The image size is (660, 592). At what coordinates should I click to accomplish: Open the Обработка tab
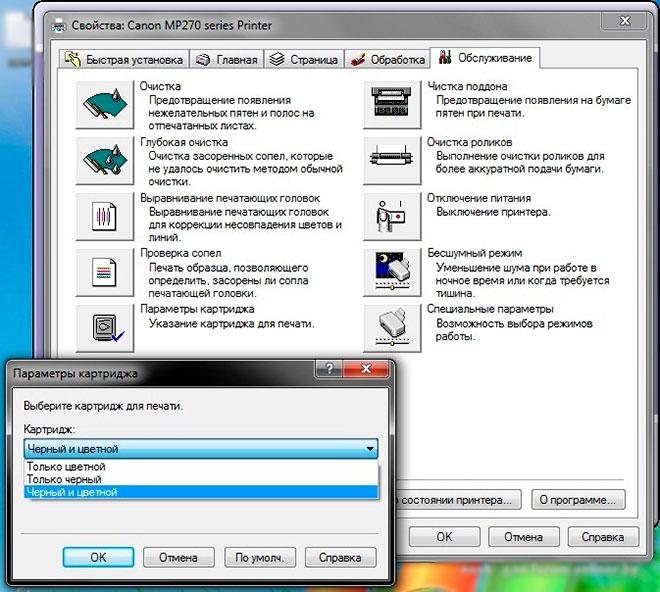click(x=387, y=59)
